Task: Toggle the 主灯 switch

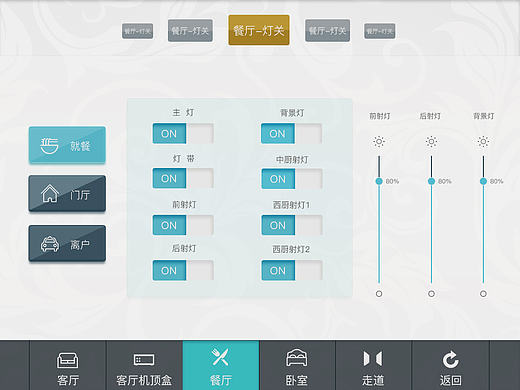Action: click(x=183, y=133)
